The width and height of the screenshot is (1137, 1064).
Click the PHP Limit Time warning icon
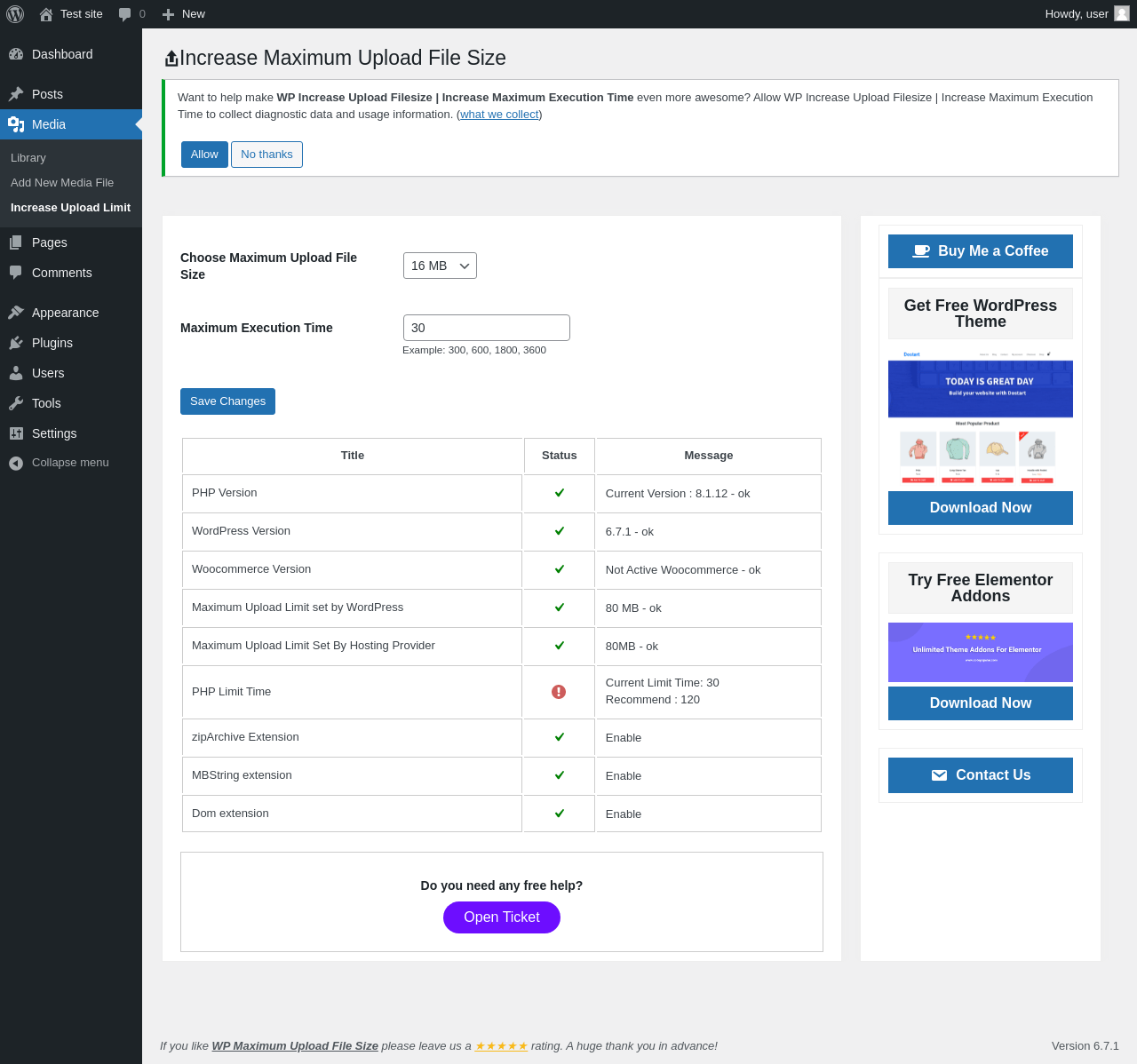point(559,692)
